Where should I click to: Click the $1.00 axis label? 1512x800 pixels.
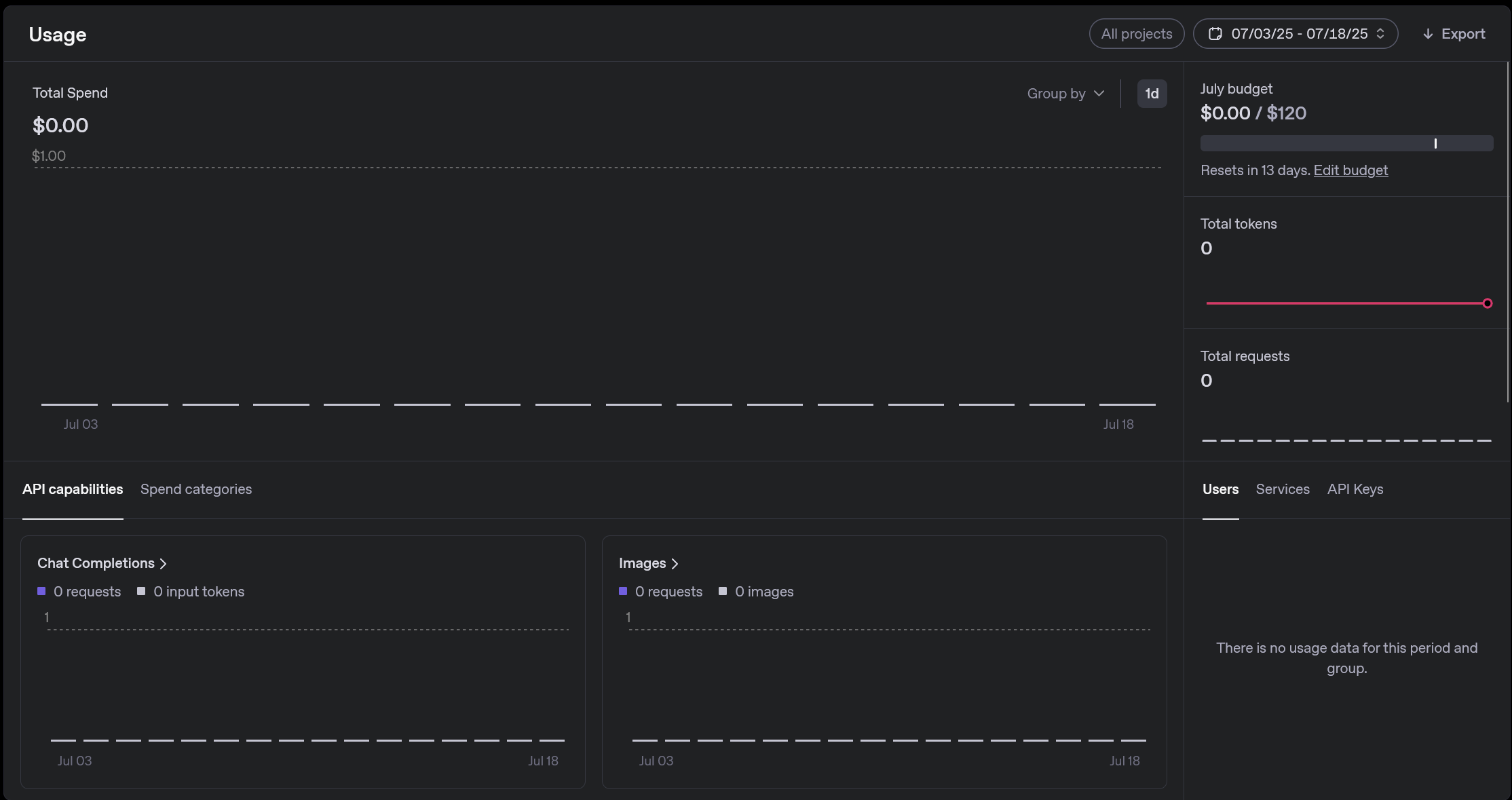(x=49, y=156)
